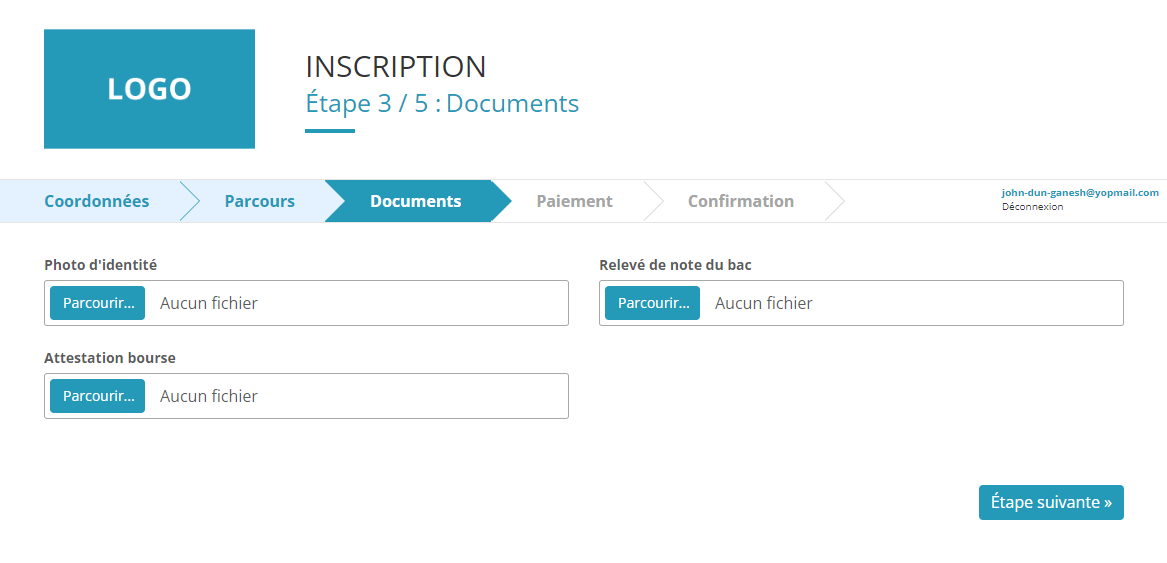The height and width of the screenshot is (563, 1167).
Task: Log out via Déconnexion link
Action: tap(1032, 207)
